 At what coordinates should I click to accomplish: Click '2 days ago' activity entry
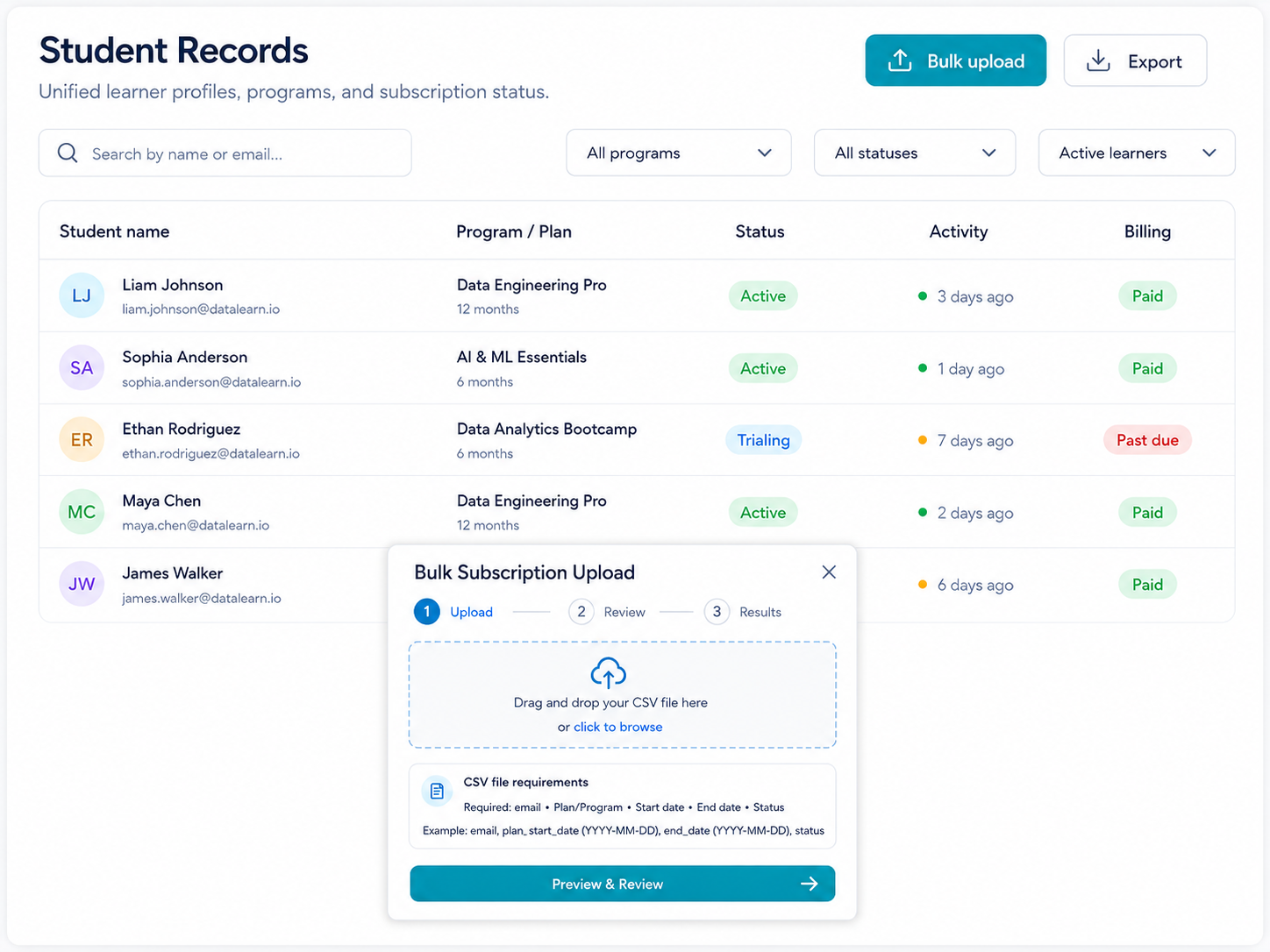click(966, 513)
